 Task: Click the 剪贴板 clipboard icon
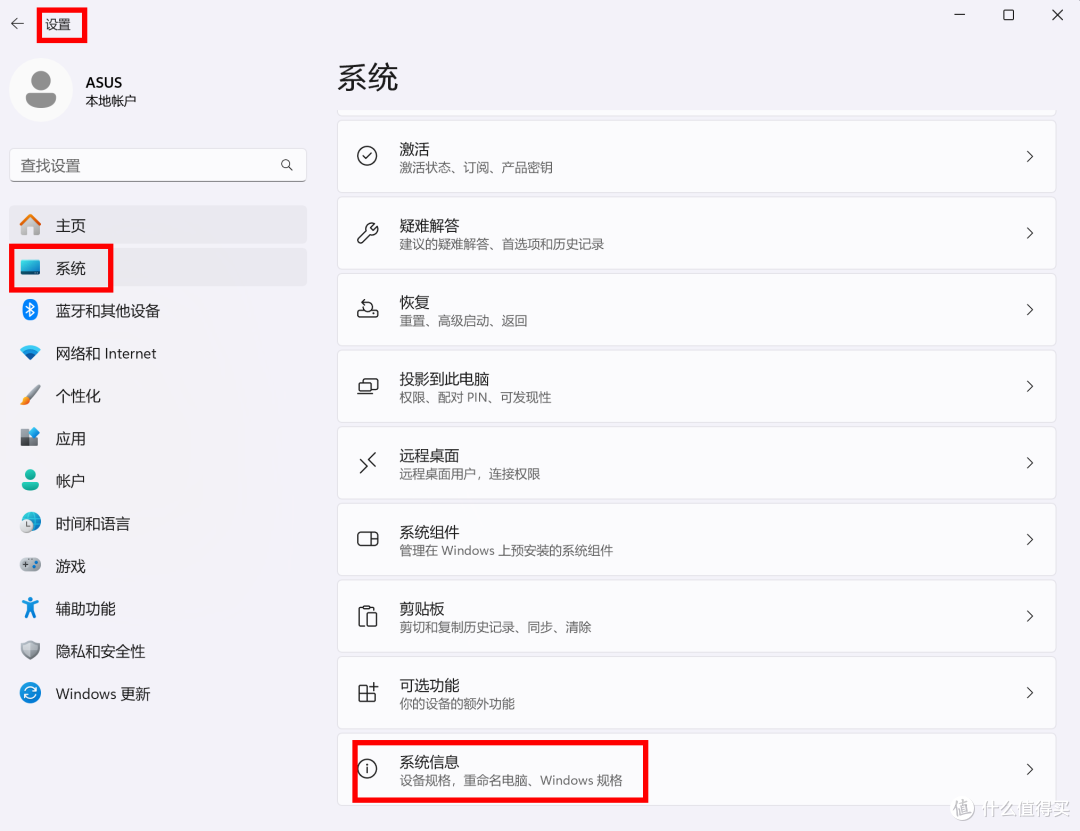(367, 616)
